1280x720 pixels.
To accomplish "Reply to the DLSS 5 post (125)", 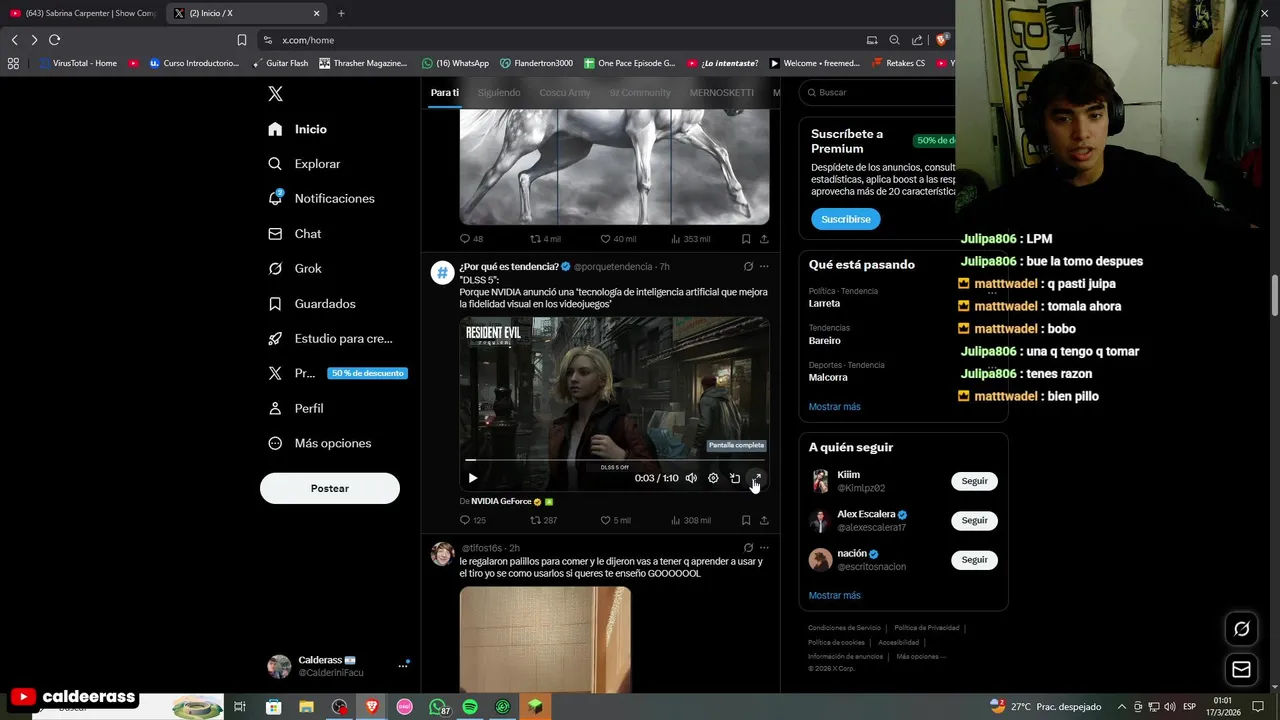I will [472, 520].
